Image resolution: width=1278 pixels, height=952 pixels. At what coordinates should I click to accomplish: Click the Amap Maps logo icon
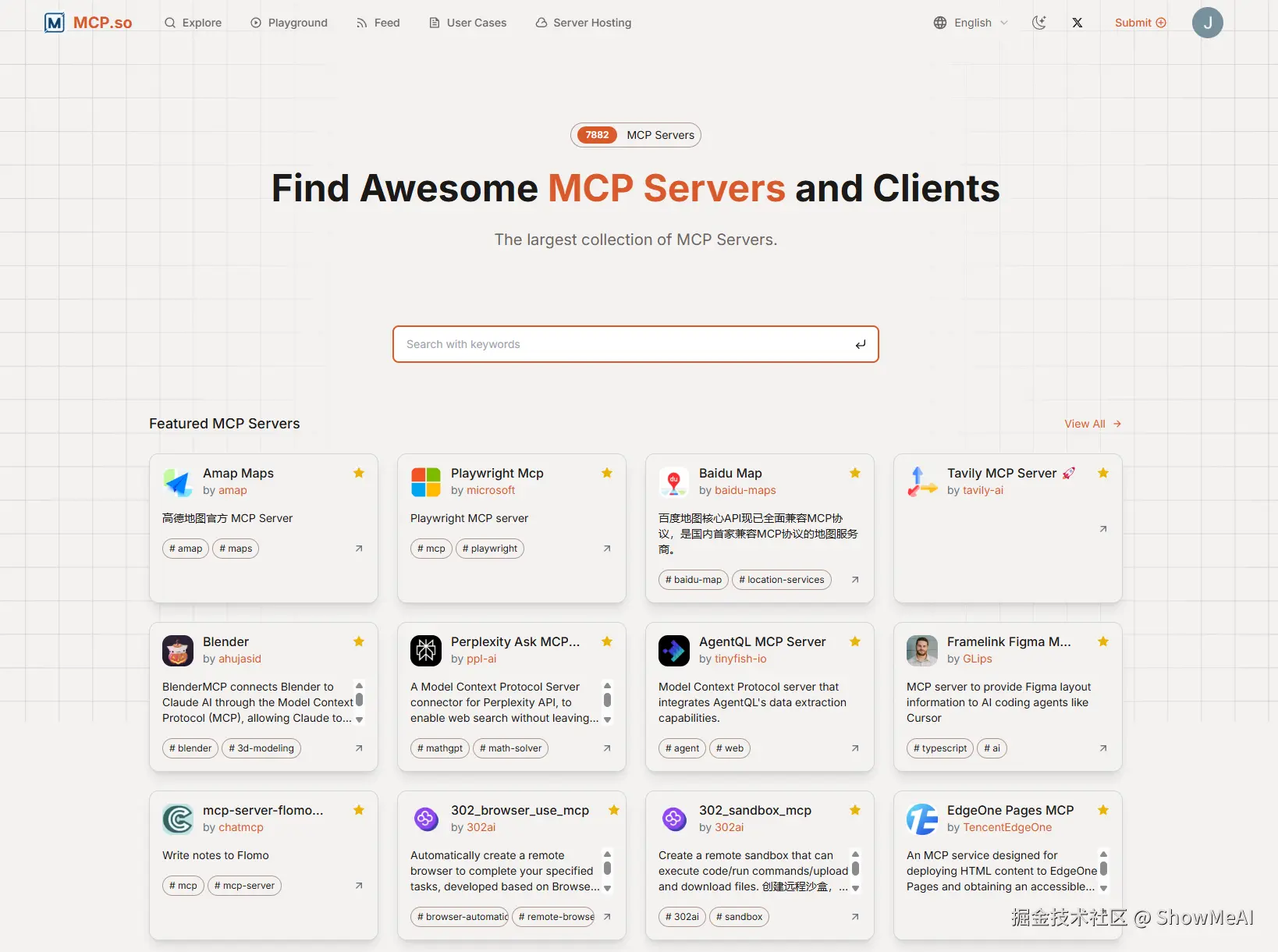[178, 482]
